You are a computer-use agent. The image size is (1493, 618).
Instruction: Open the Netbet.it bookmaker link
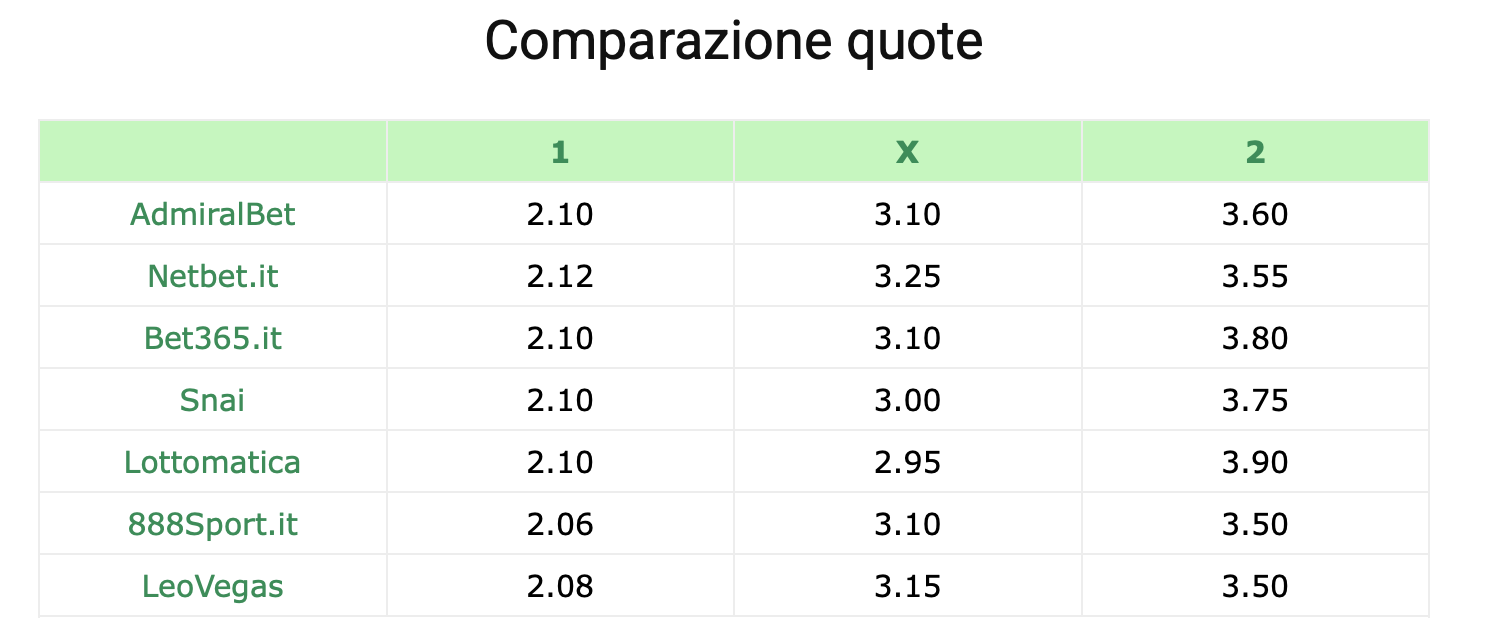pos(212,276)
